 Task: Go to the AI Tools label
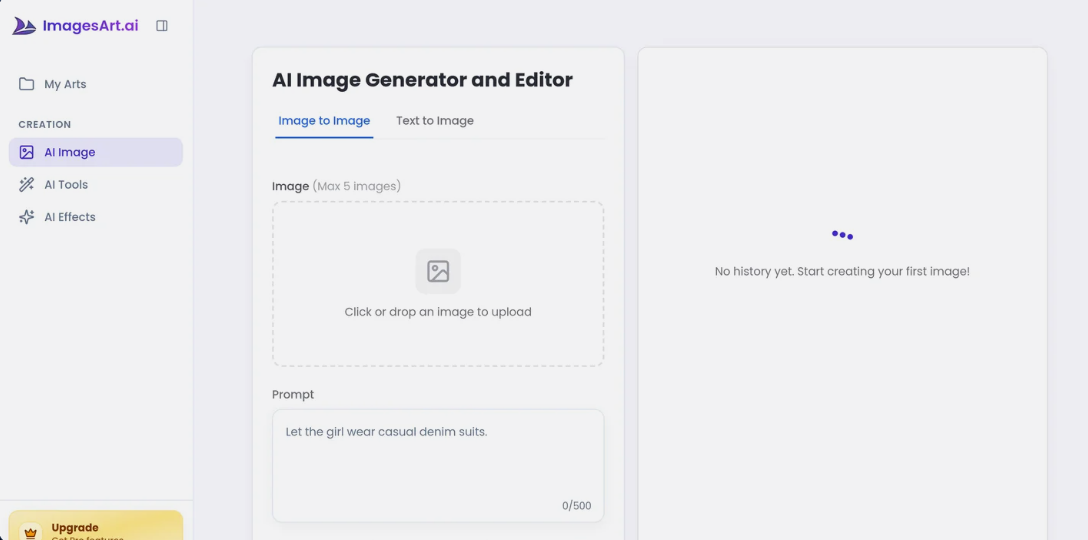click(66, 185)
